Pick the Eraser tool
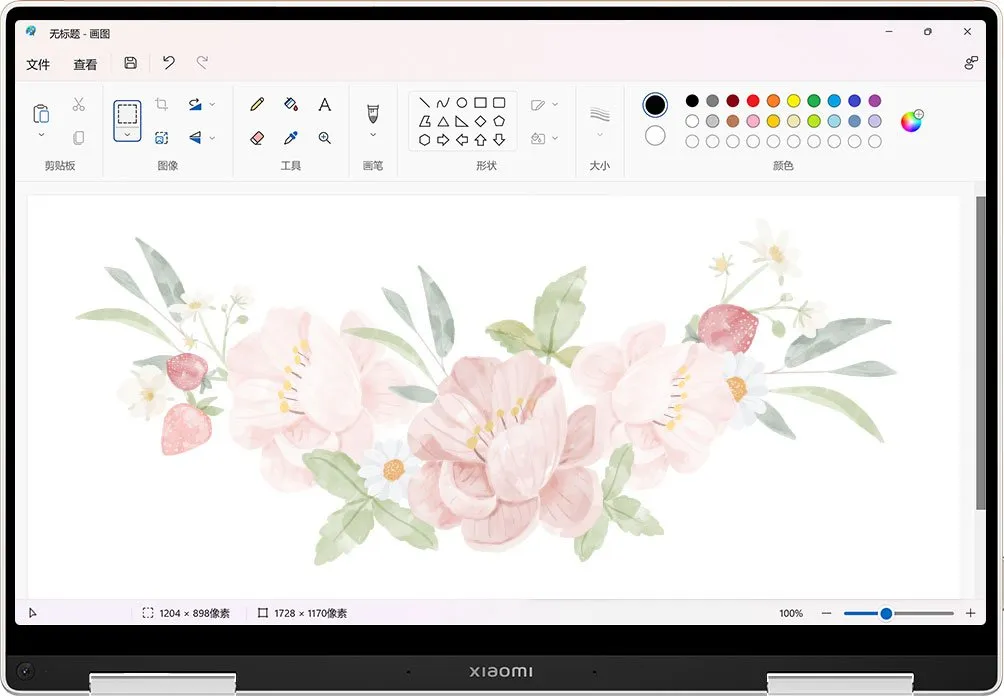 coord(257,138)
